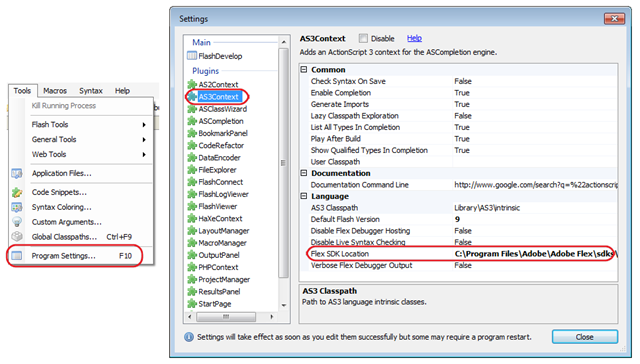Image resolution: width=640 pixels, height=364 pixels.
Task: Click the AS3Context plugin puzzle icon
Action: [192, 97]
